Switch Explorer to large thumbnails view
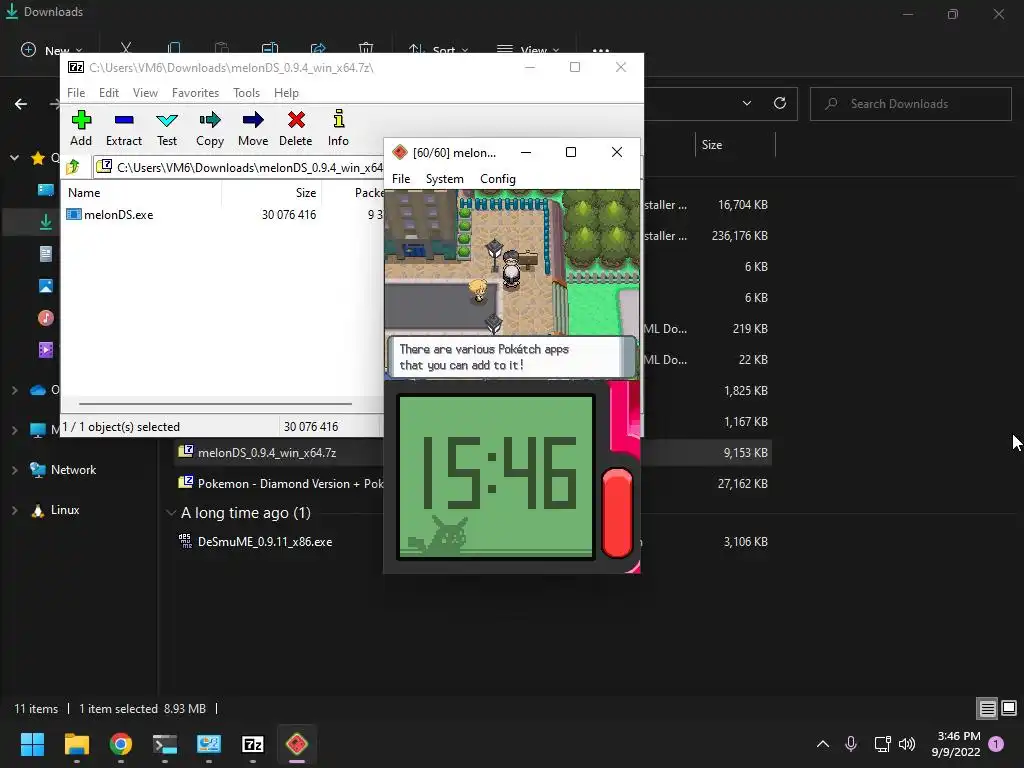The width and height of the screenshot is (1024, 768). coord(1009,709)
